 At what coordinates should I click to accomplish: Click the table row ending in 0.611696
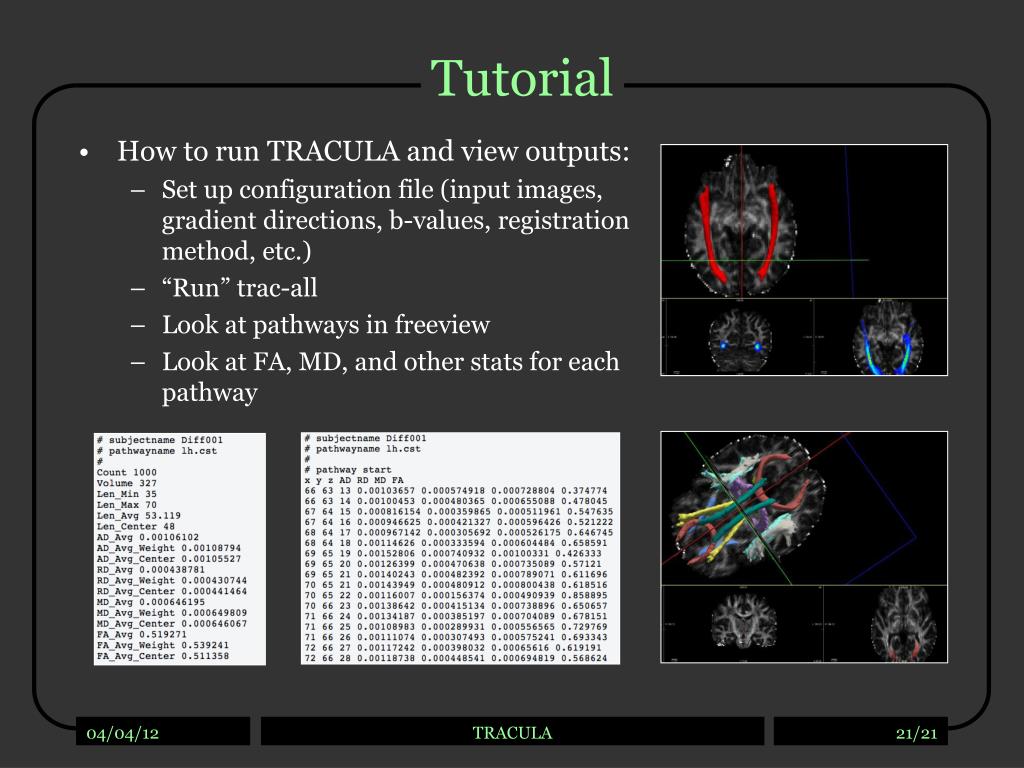456,574
